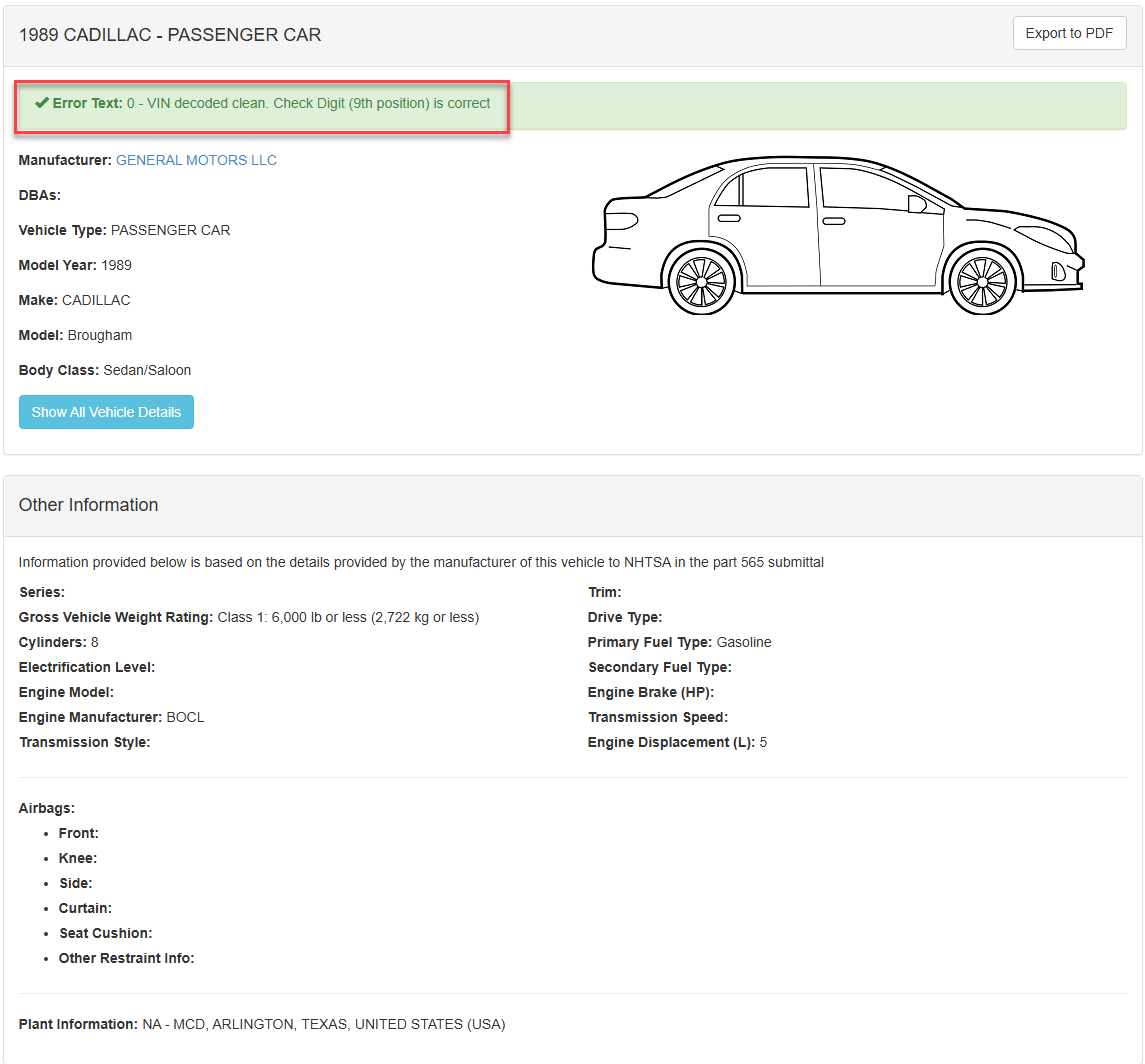Click the 'Engine Brake (HP):' label

[651, 693]
